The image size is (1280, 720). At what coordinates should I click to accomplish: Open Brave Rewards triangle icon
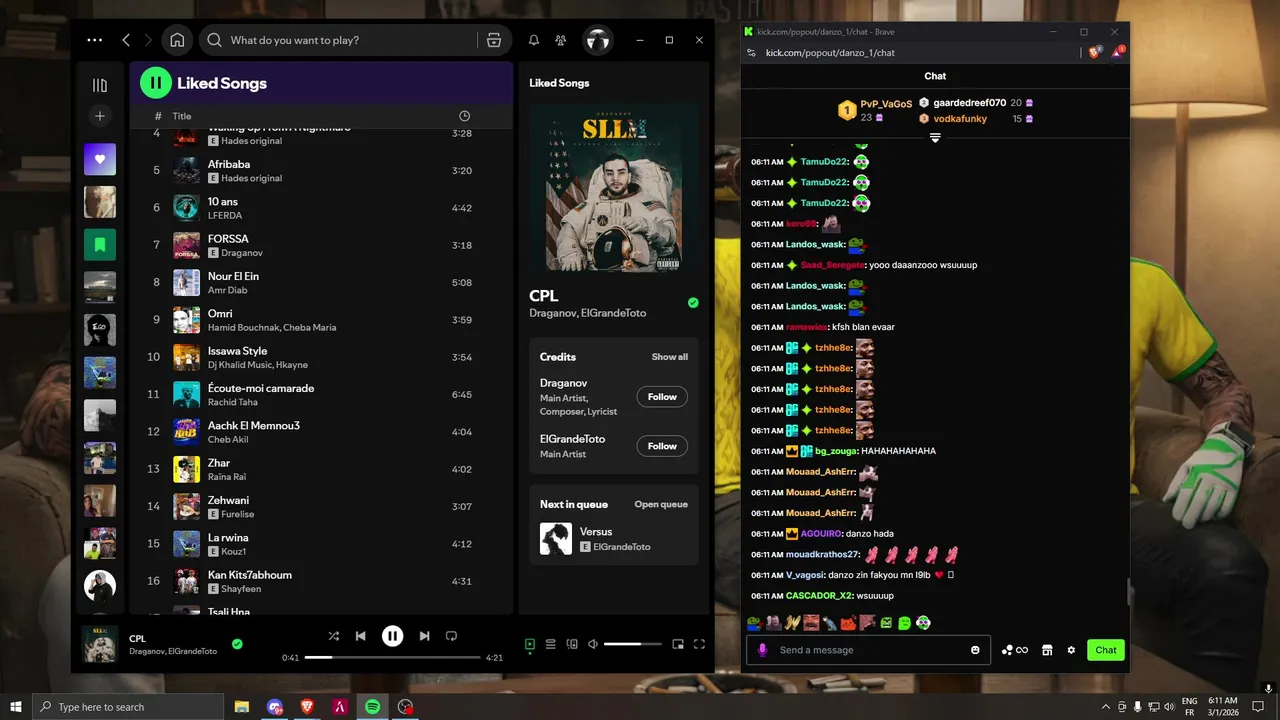1118,52
